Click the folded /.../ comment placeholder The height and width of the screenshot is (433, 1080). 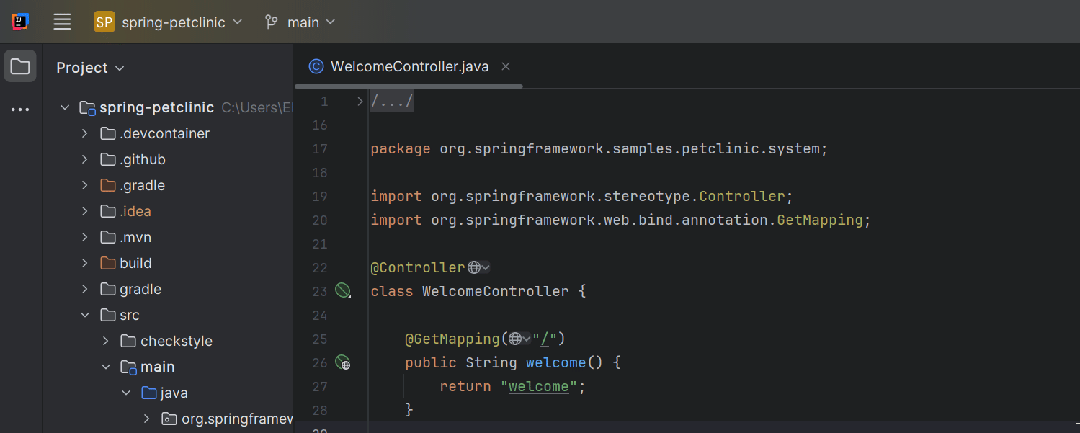[392, 102]
